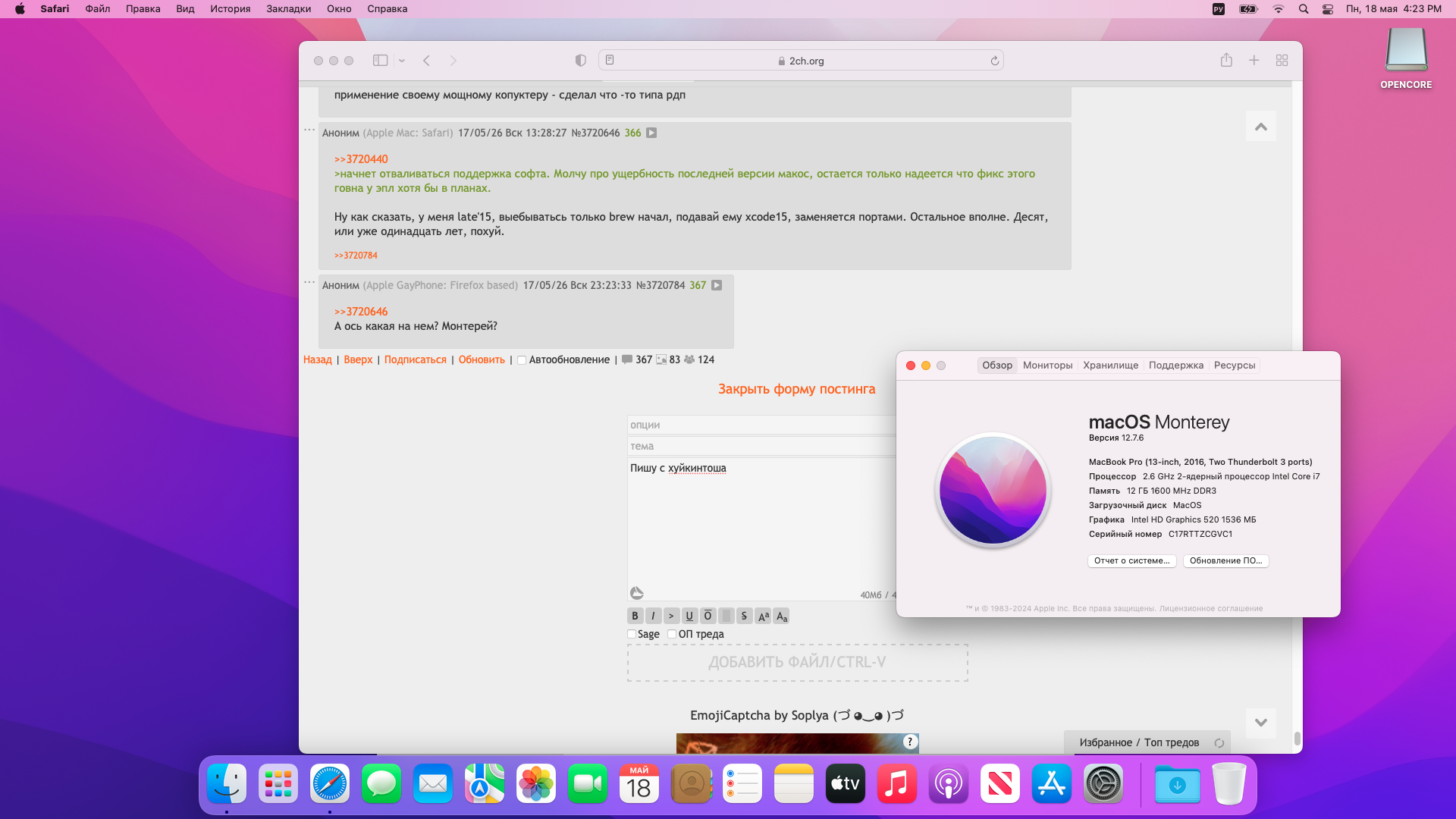Click the captcha help question mark
Image resolution: width=1456 pixels, height=819 pixels.
coord(910,742)
